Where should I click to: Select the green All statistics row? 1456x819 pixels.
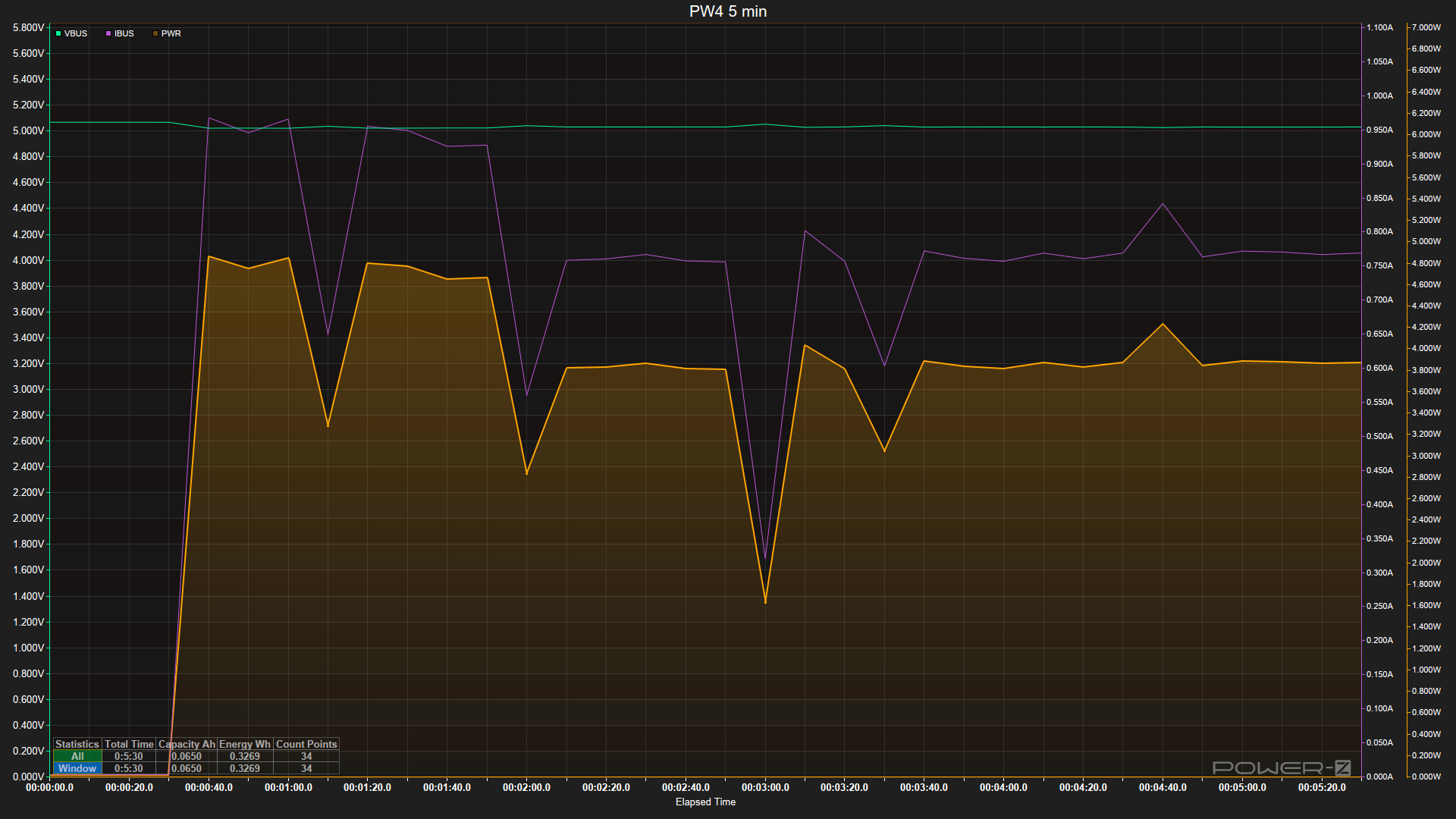click(77, 756)
